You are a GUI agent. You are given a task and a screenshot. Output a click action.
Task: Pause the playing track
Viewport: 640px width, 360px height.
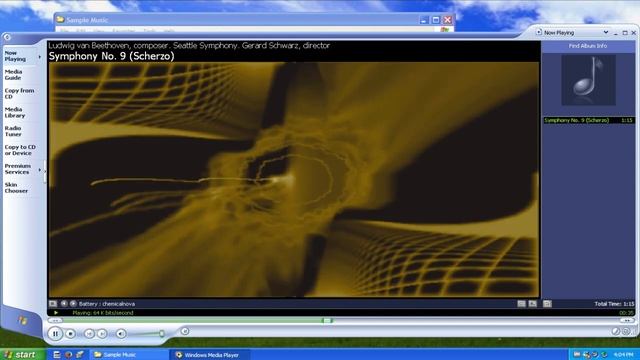55,333
